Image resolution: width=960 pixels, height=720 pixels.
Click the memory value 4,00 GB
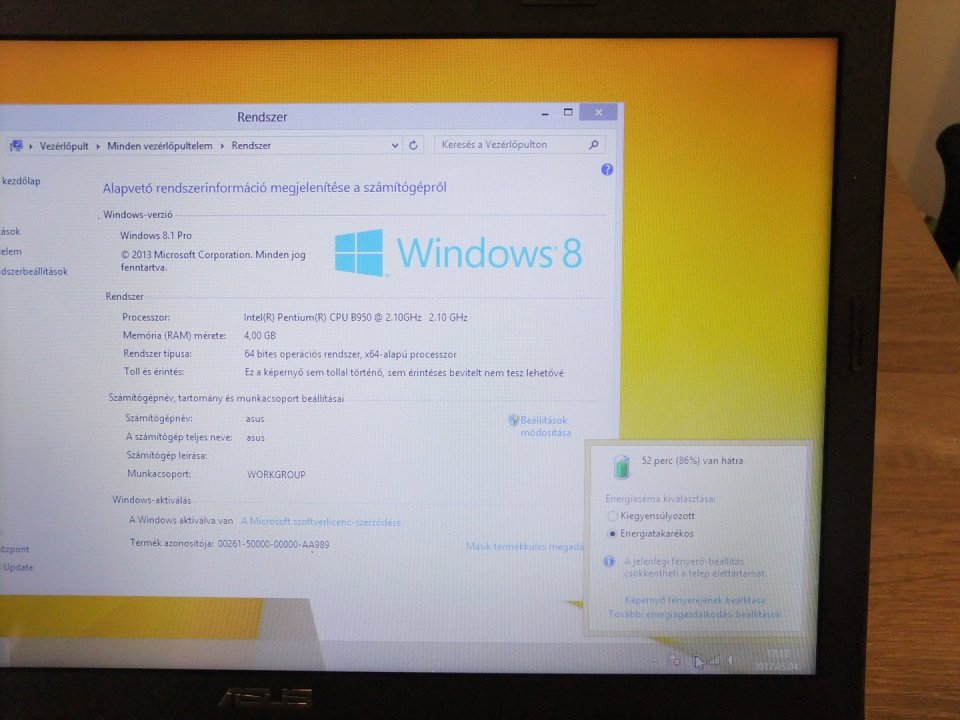(x=260, y=336)
